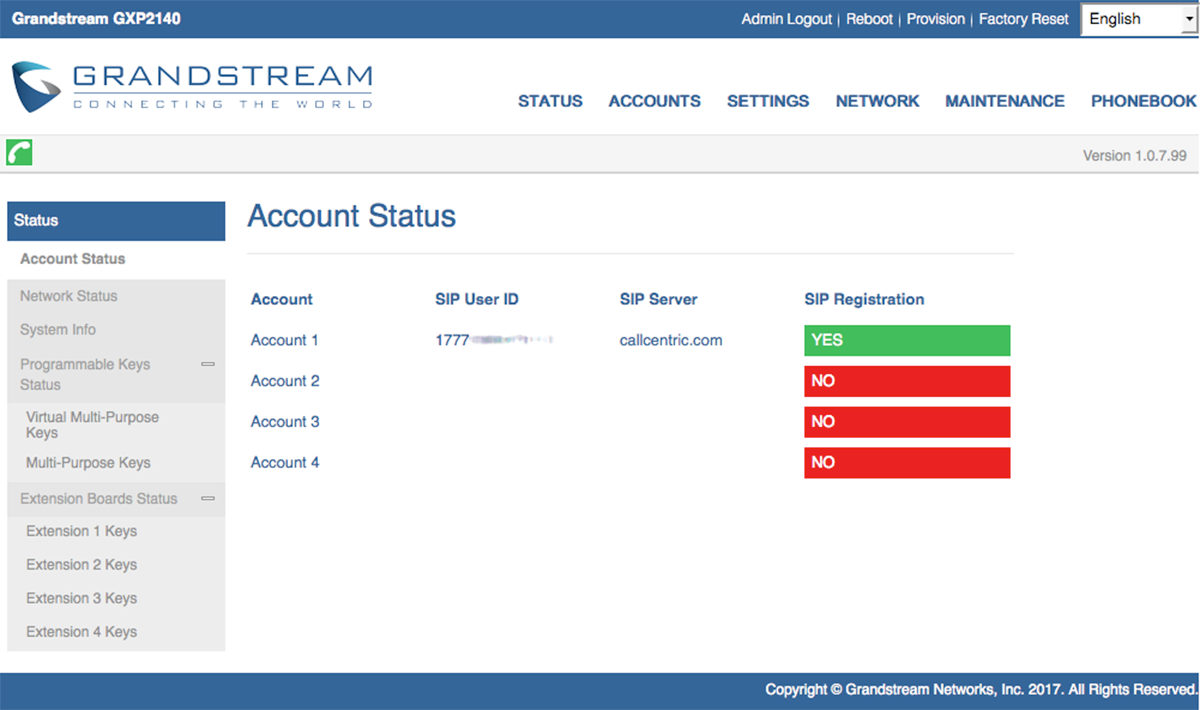Viewport: 1200px width, 710px height.
Task: Click the Version 1.0.7.99 text
Action: (x=1135, y=156)
